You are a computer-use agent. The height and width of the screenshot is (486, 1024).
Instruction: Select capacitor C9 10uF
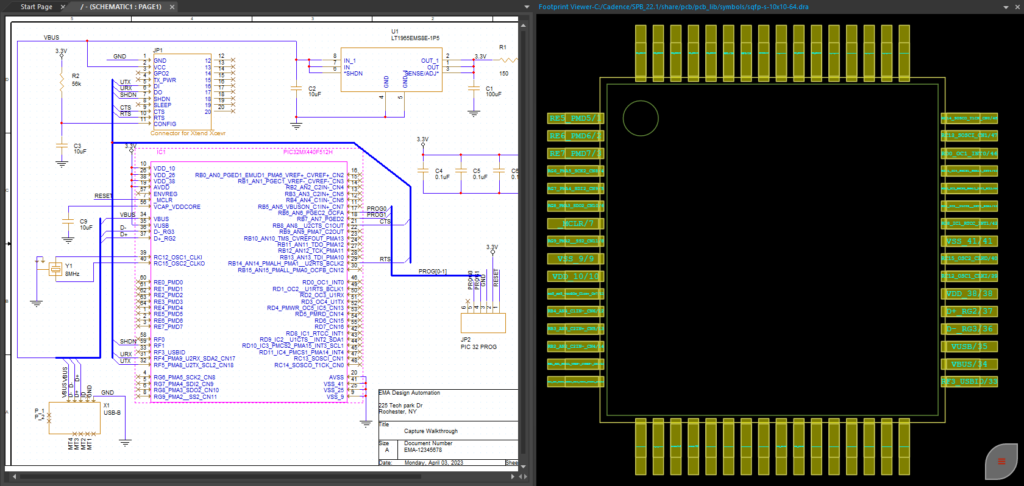point(67,223)
